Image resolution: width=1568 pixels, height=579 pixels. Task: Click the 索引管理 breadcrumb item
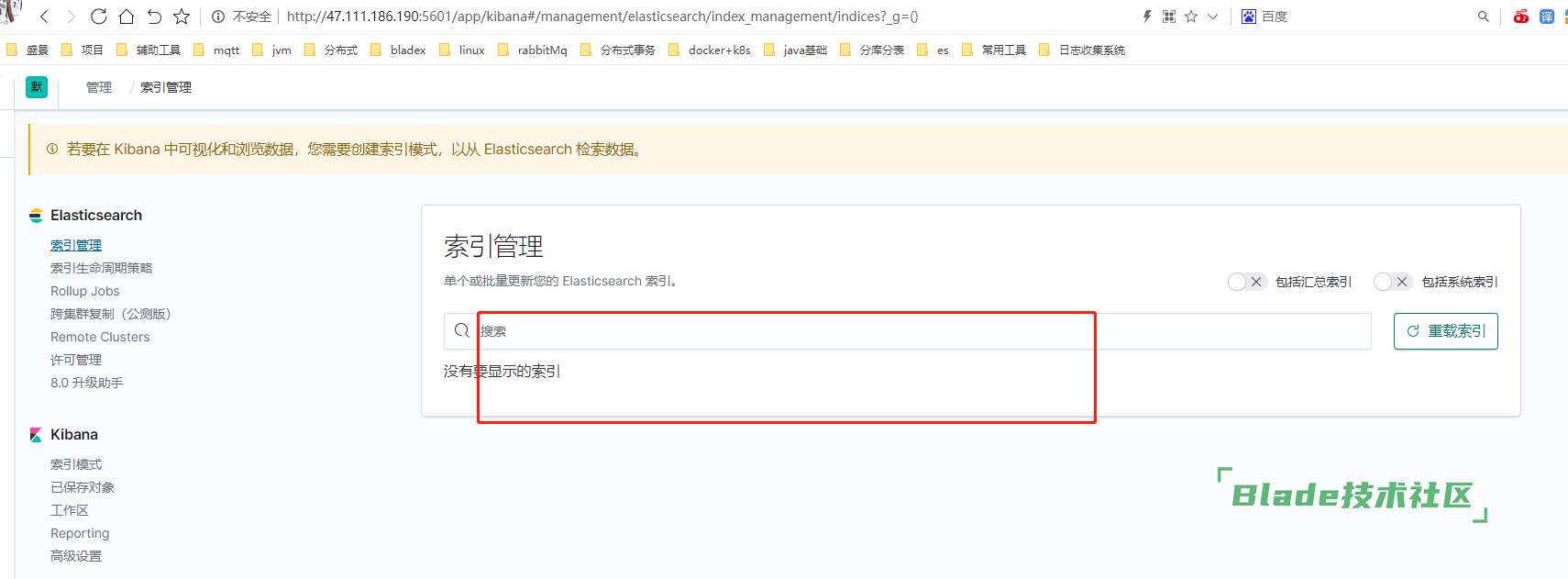(166, 87)
